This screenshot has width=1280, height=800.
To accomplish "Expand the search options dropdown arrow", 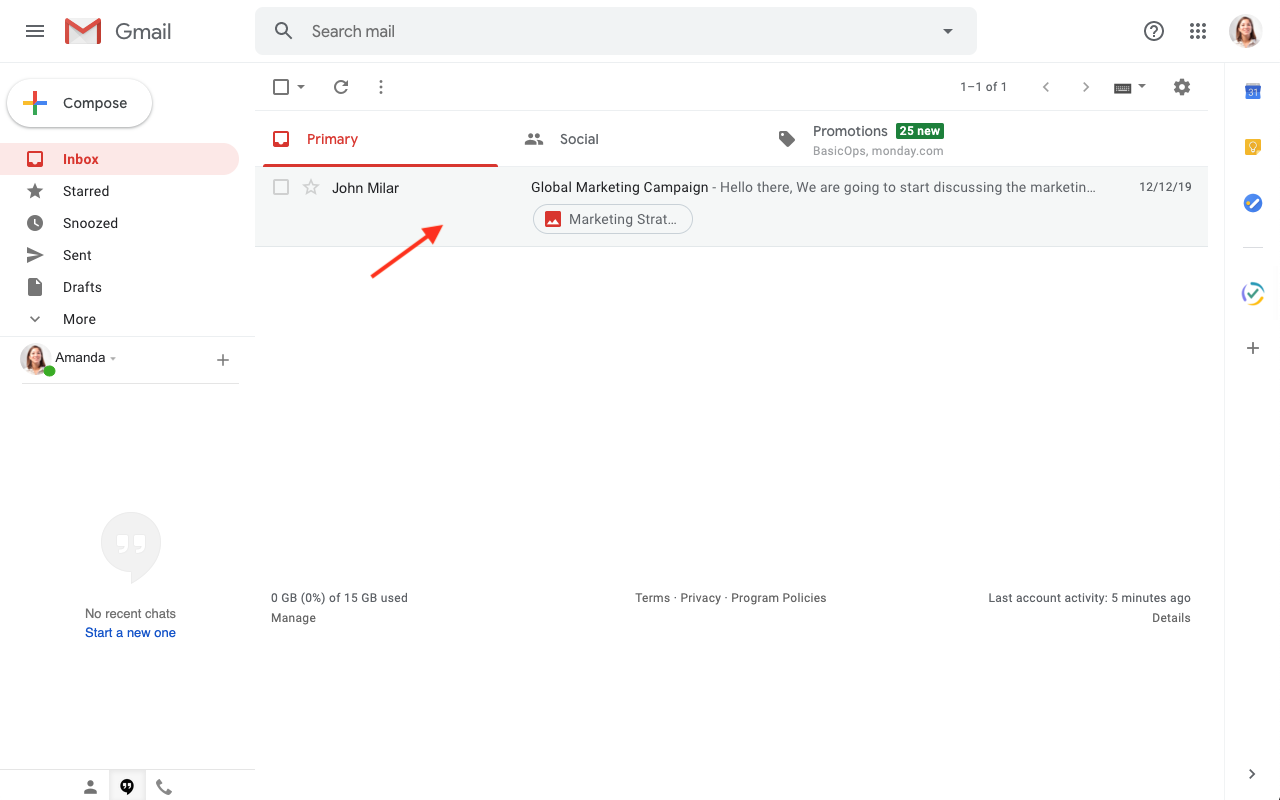I will tap(948, 31).
